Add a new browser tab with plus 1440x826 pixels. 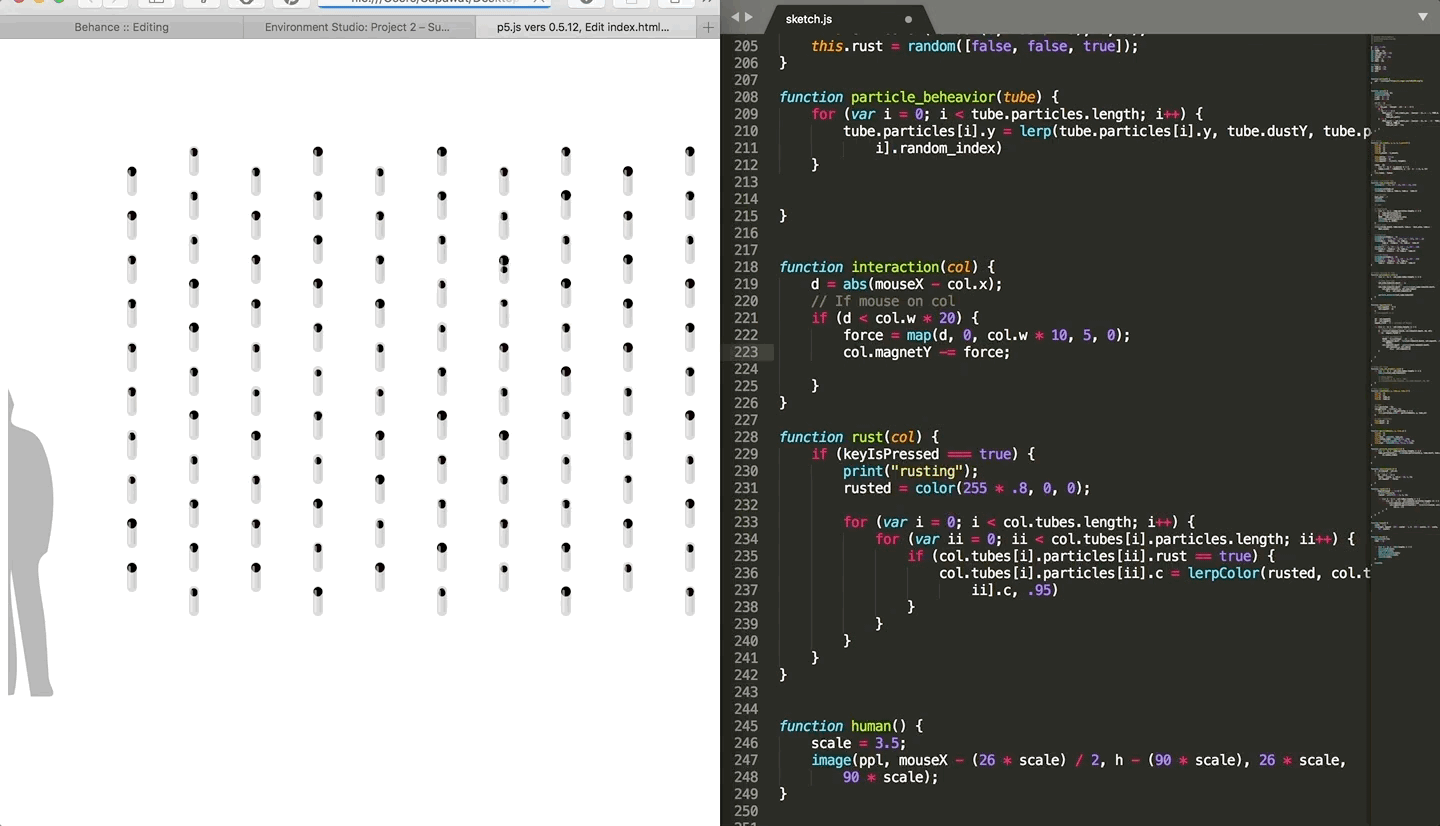coord(708,27)
